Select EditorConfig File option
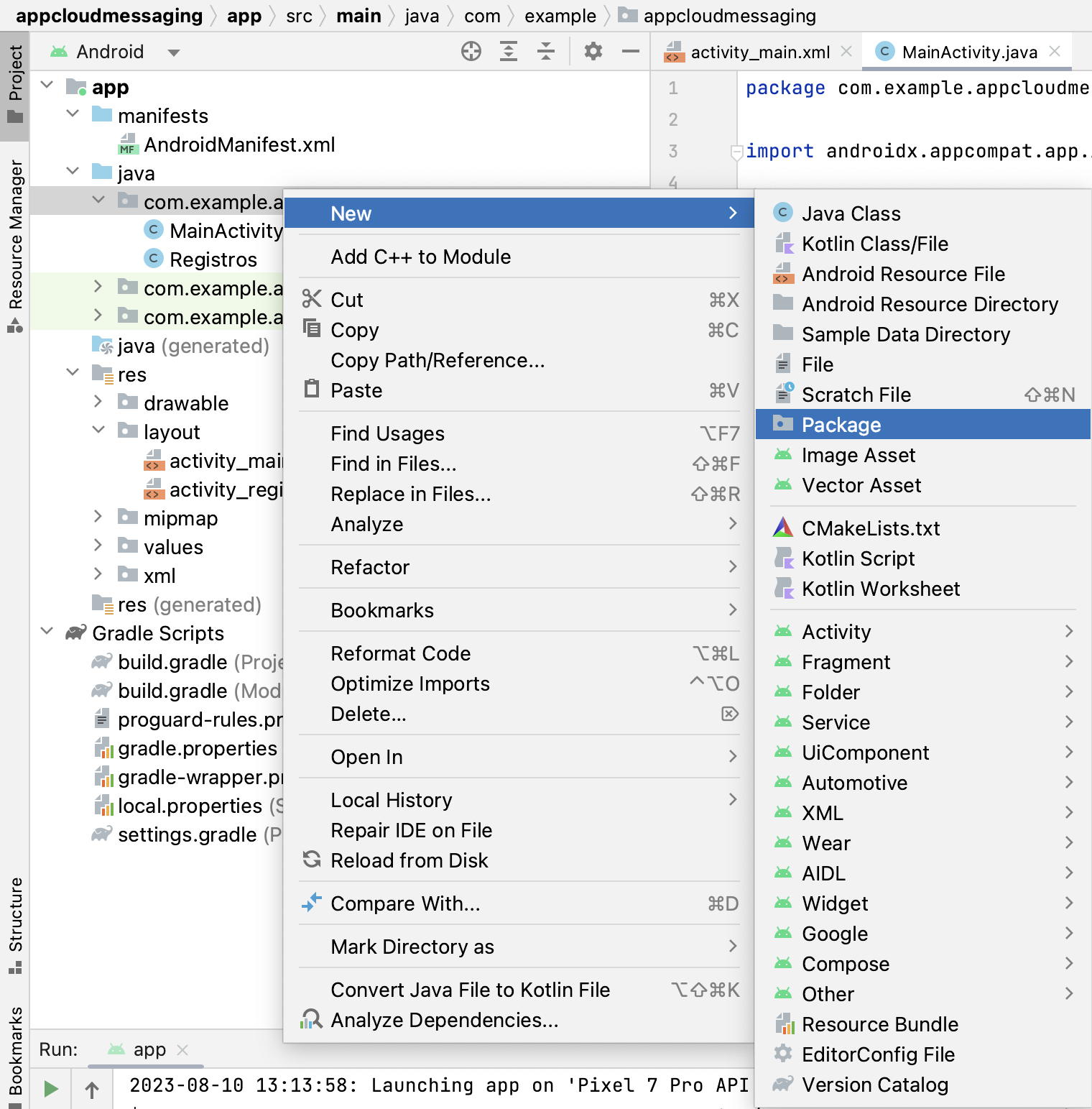Viewport: 1092px width, 1109px height. point(923,1054)
